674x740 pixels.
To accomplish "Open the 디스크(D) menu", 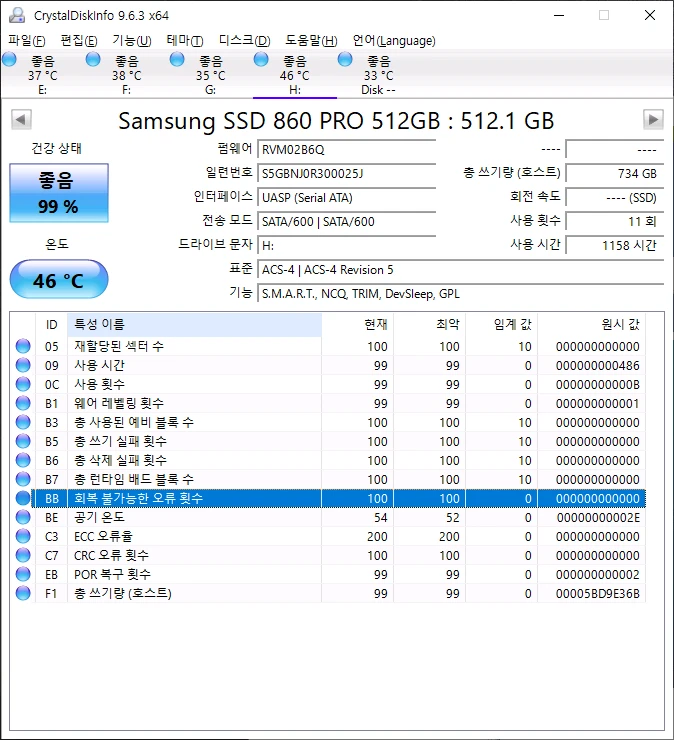I will pos(244,41).
